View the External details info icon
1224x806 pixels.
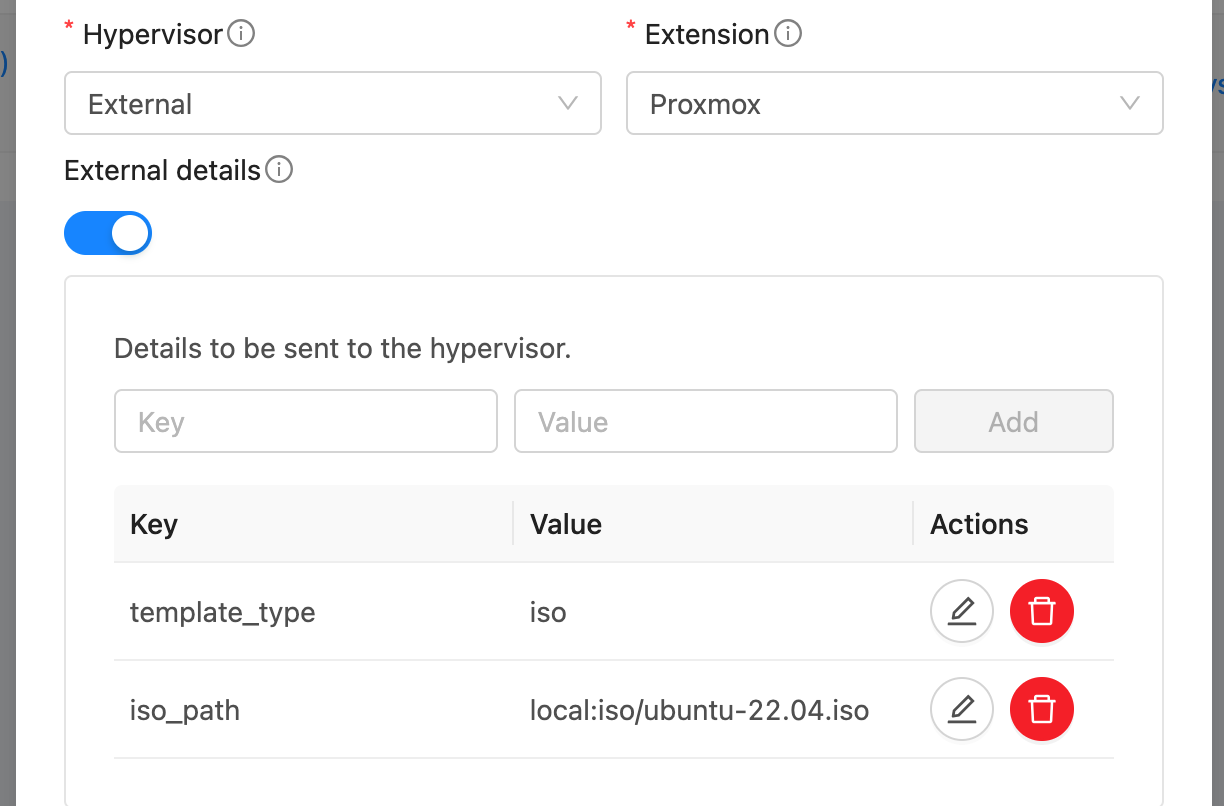click(281, 169)
